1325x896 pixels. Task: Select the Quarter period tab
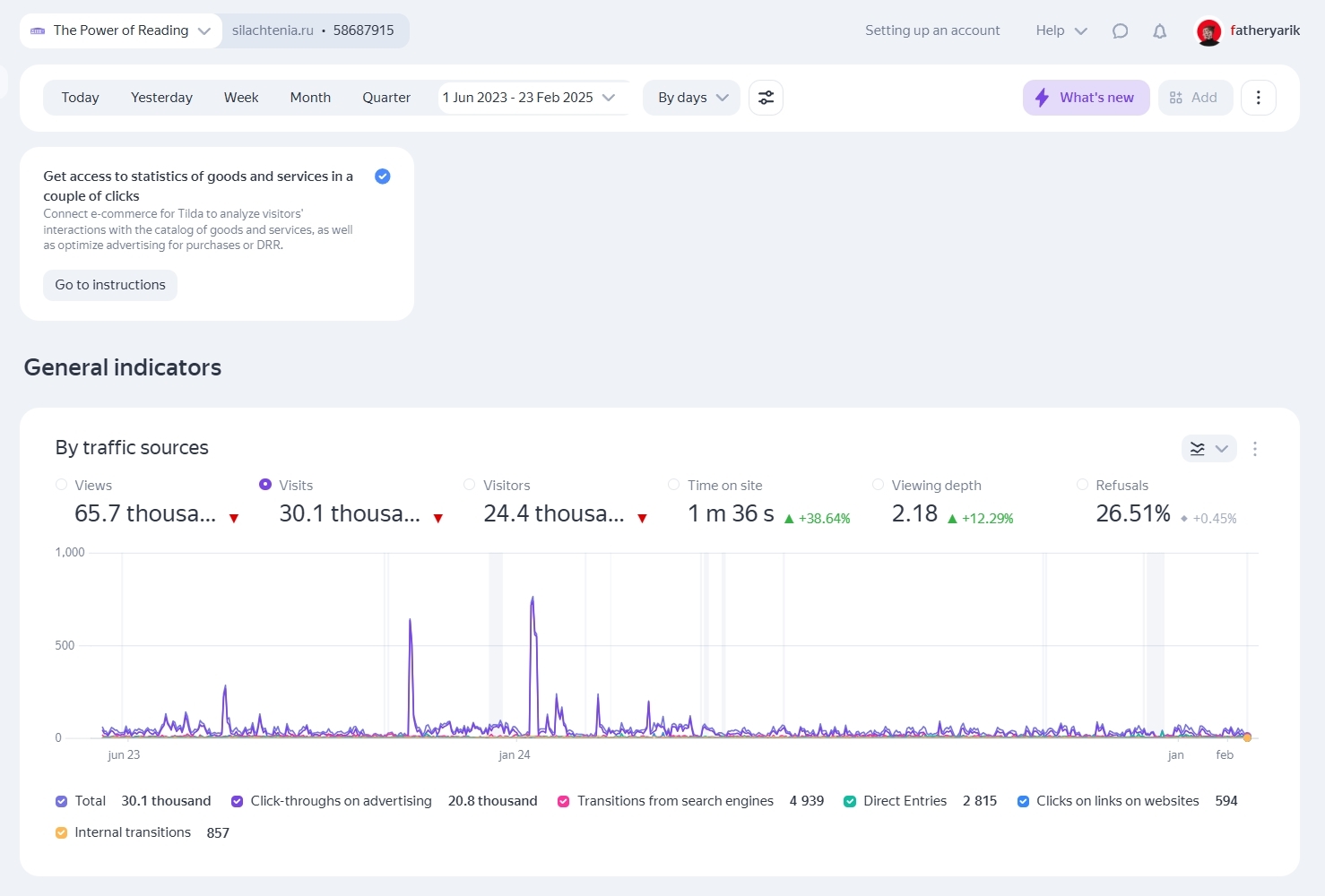(x=386, y=98)
